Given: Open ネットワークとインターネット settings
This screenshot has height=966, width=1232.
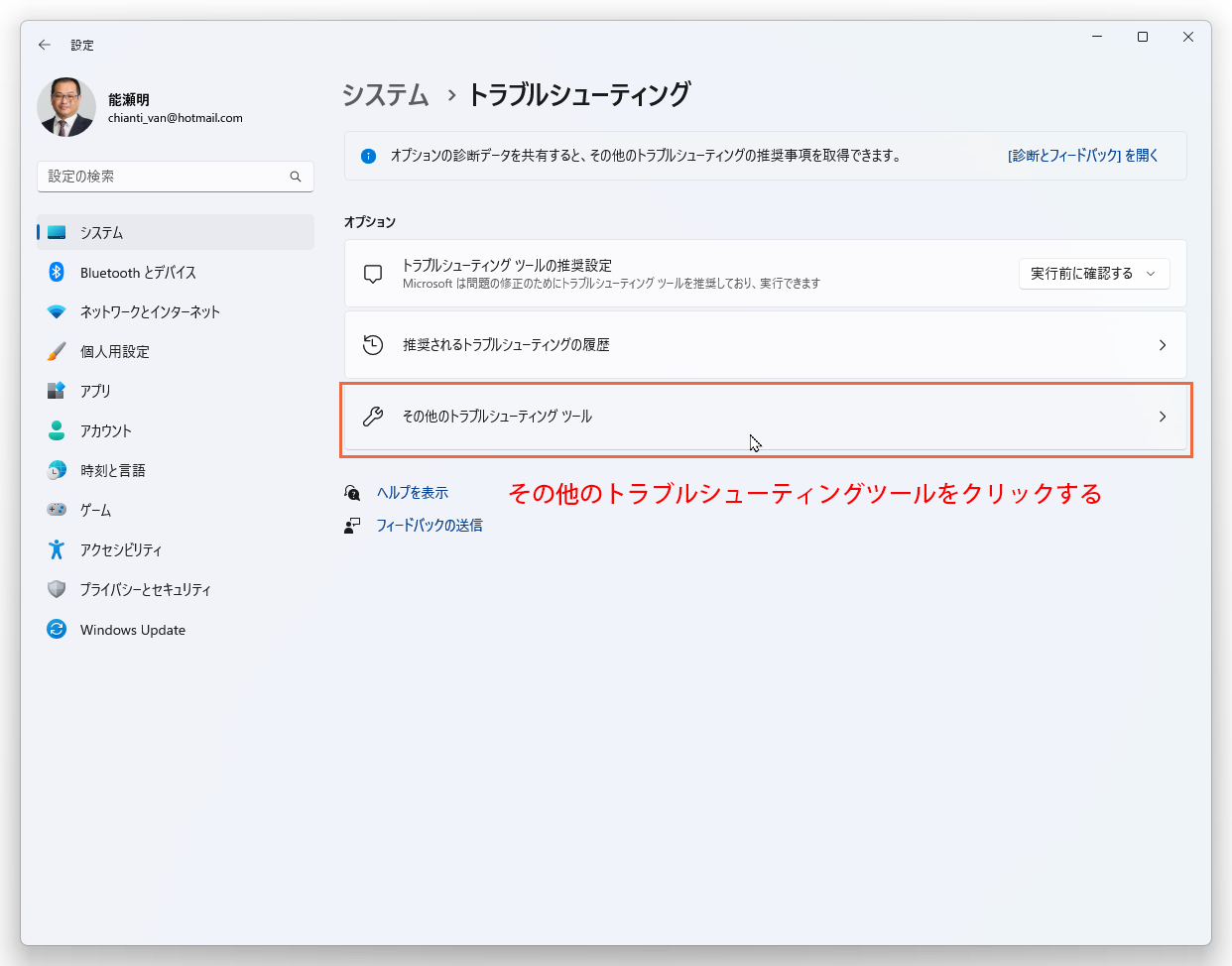Looking at the screenshot, I should tap(176, 311).
